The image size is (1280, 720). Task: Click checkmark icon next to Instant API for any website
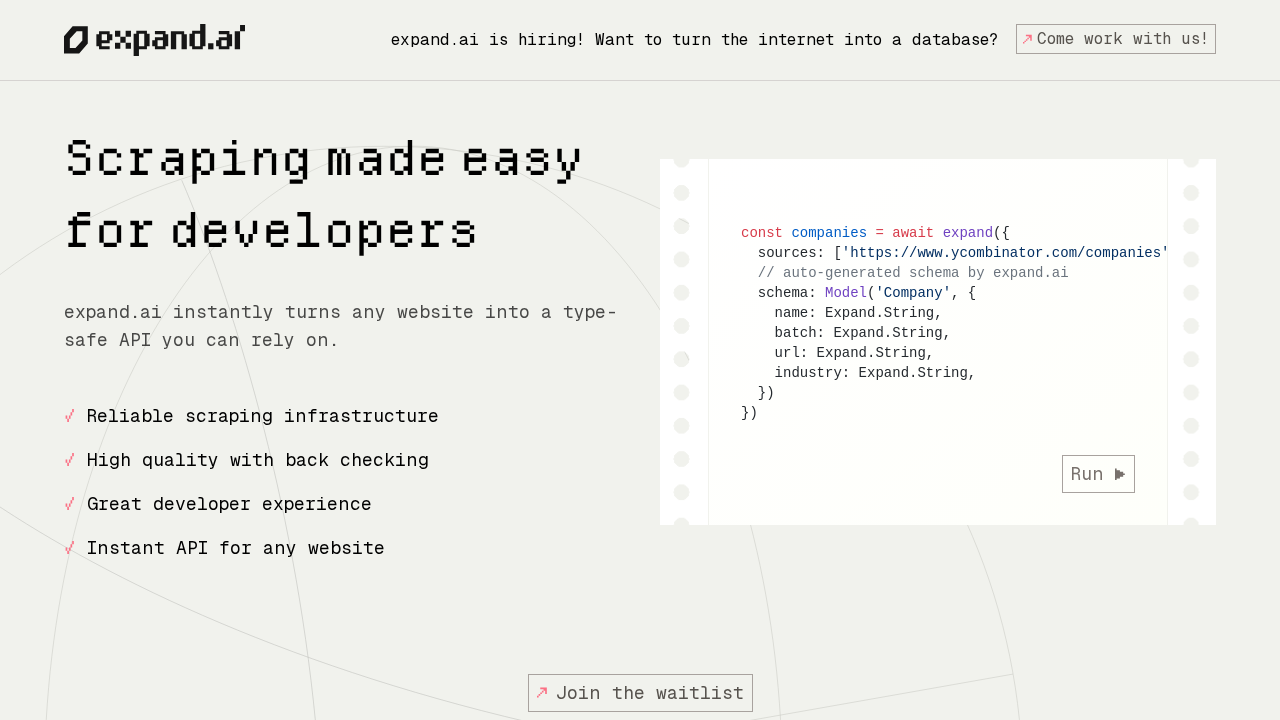click(70, 548)
